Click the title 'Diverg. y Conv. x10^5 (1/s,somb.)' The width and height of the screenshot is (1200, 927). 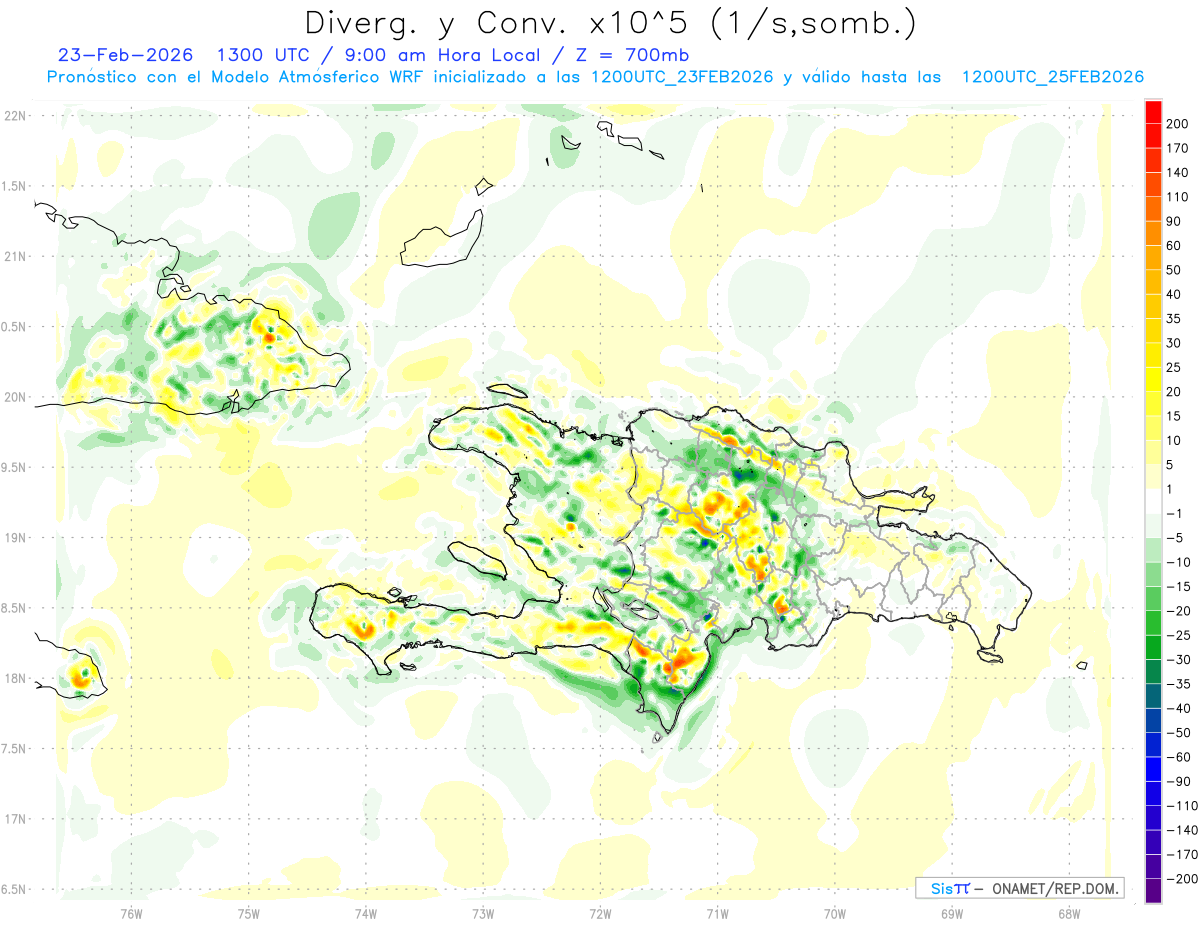[610, 22]
